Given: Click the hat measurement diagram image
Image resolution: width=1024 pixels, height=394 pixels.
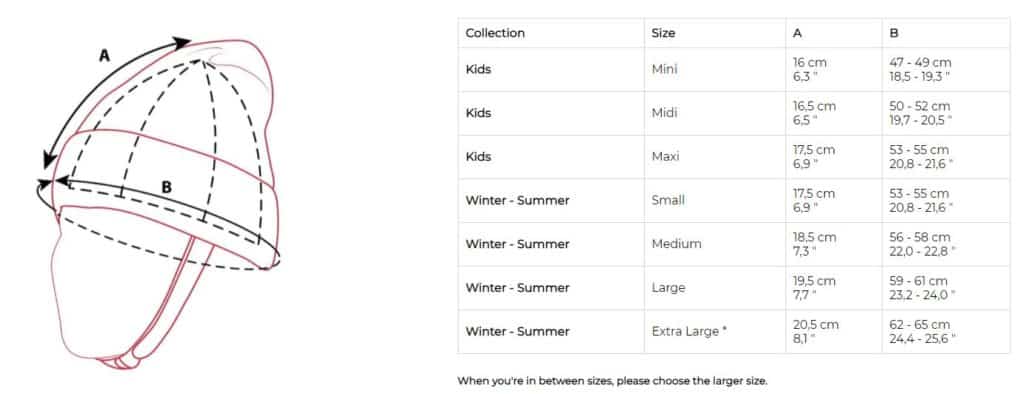Looking at the screenshot, I should tap(159, 199).
